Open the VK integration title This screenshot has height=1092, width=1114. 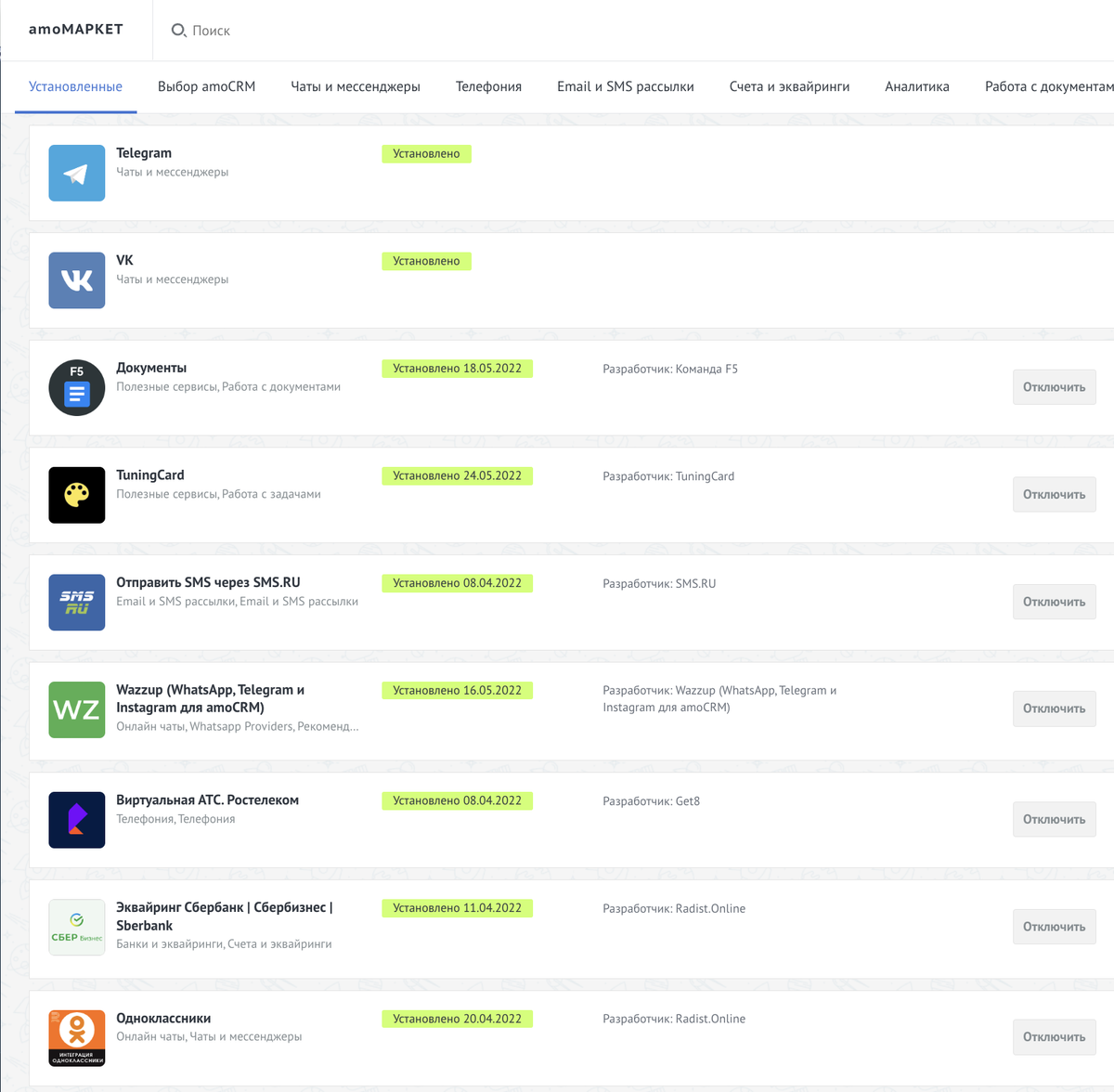[x=124, y=260]
